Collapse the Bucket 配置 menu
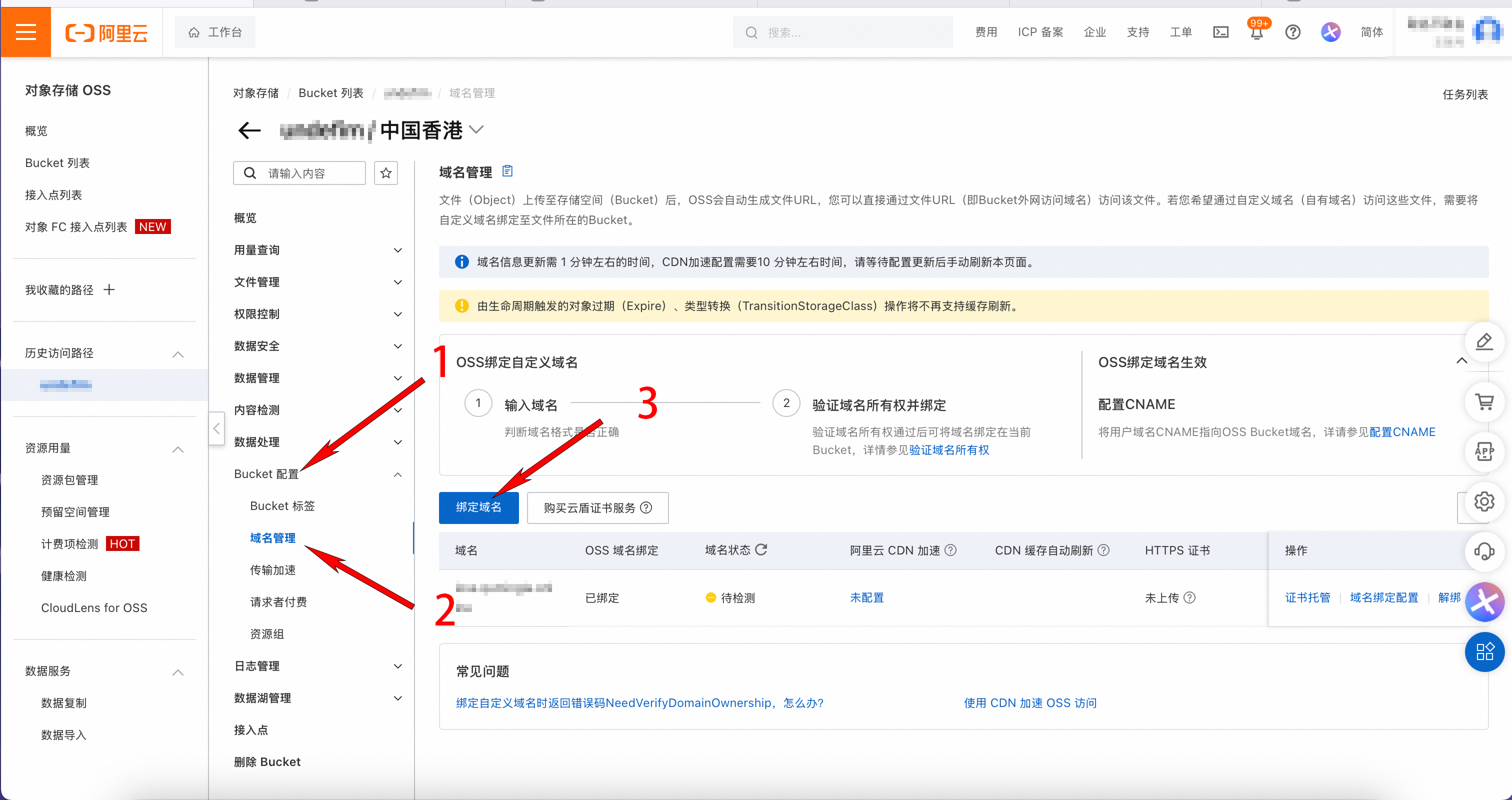 (x=397, y=474)
